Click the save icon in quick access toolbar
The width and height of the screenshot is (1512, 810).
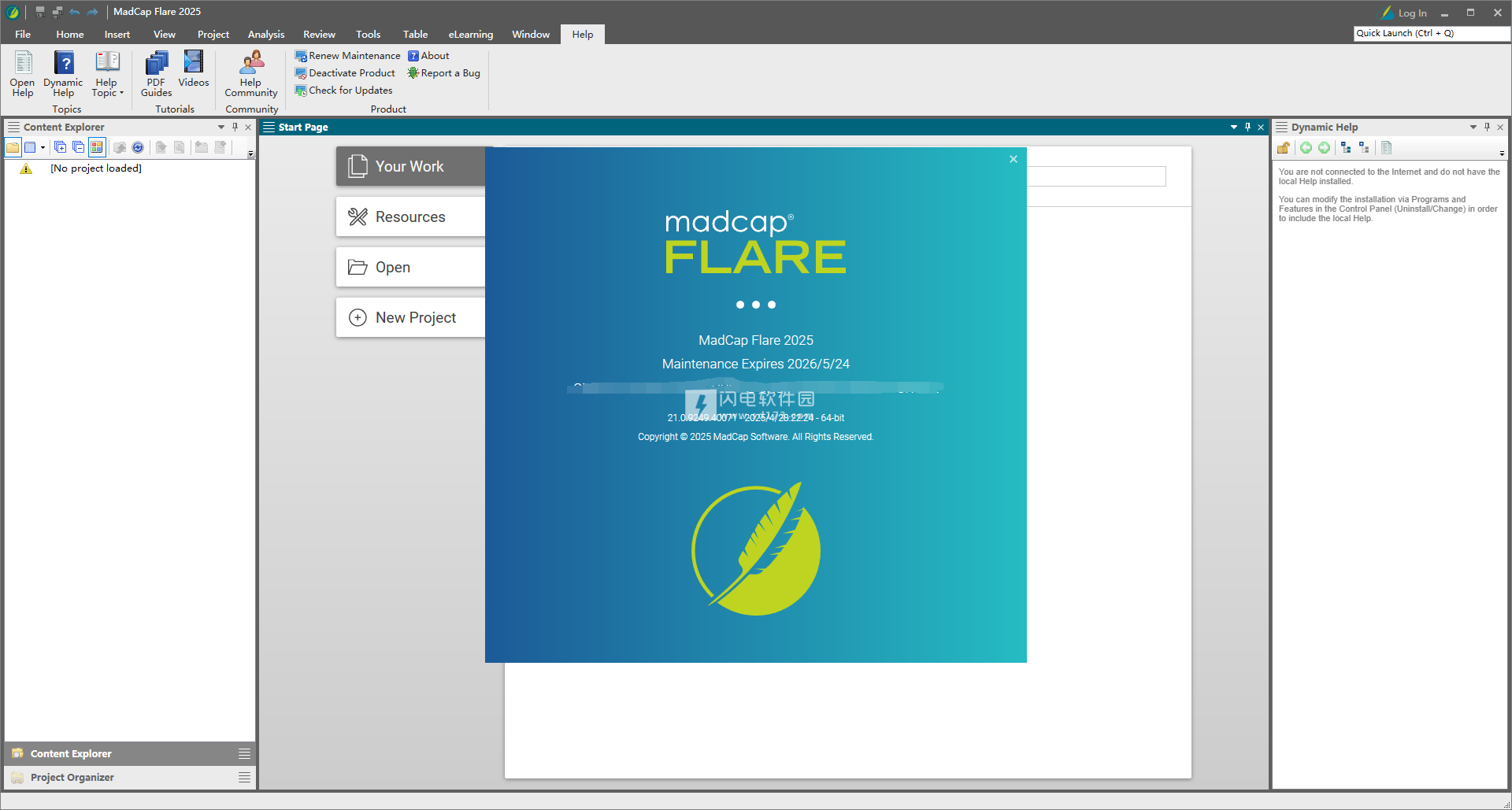tap(40, 12)
